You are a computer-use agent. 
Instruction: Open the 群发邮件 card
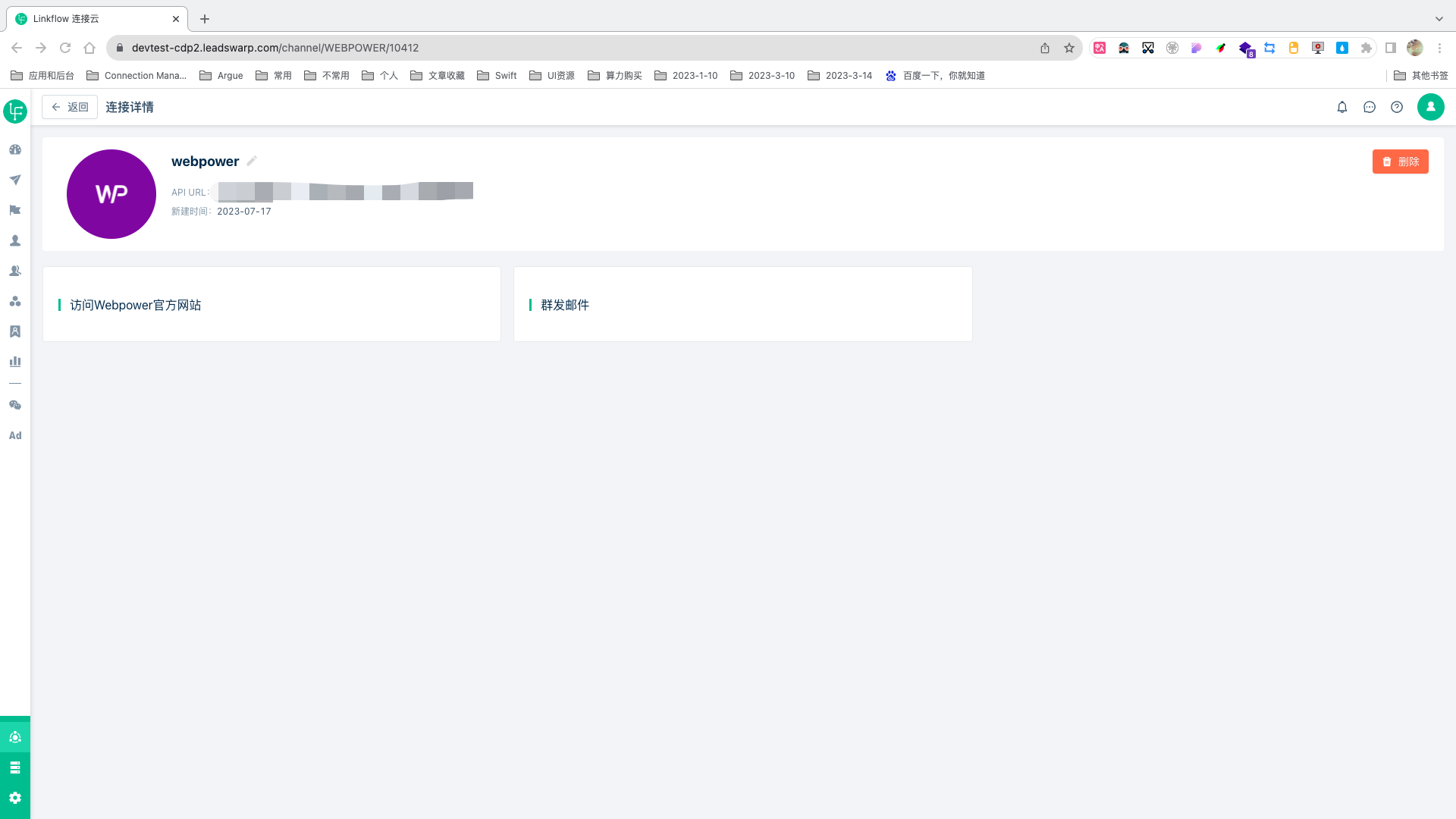[x=743, y=304]
